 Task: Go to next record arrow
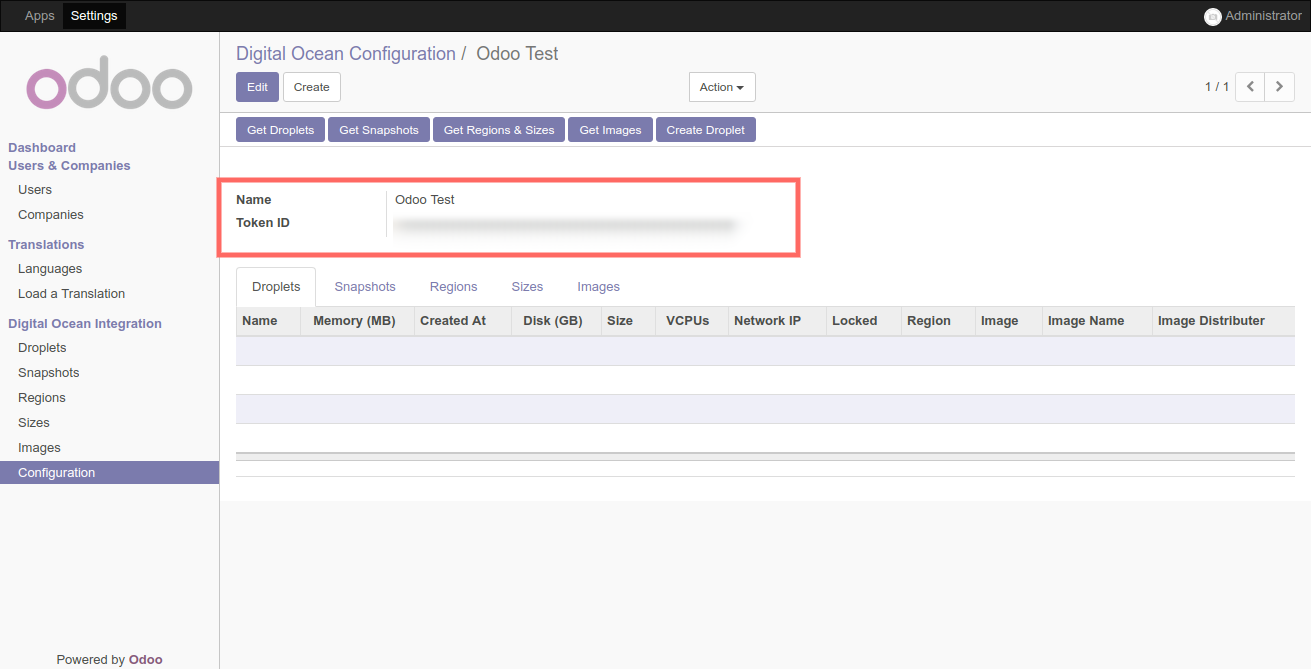(1280, 87)
